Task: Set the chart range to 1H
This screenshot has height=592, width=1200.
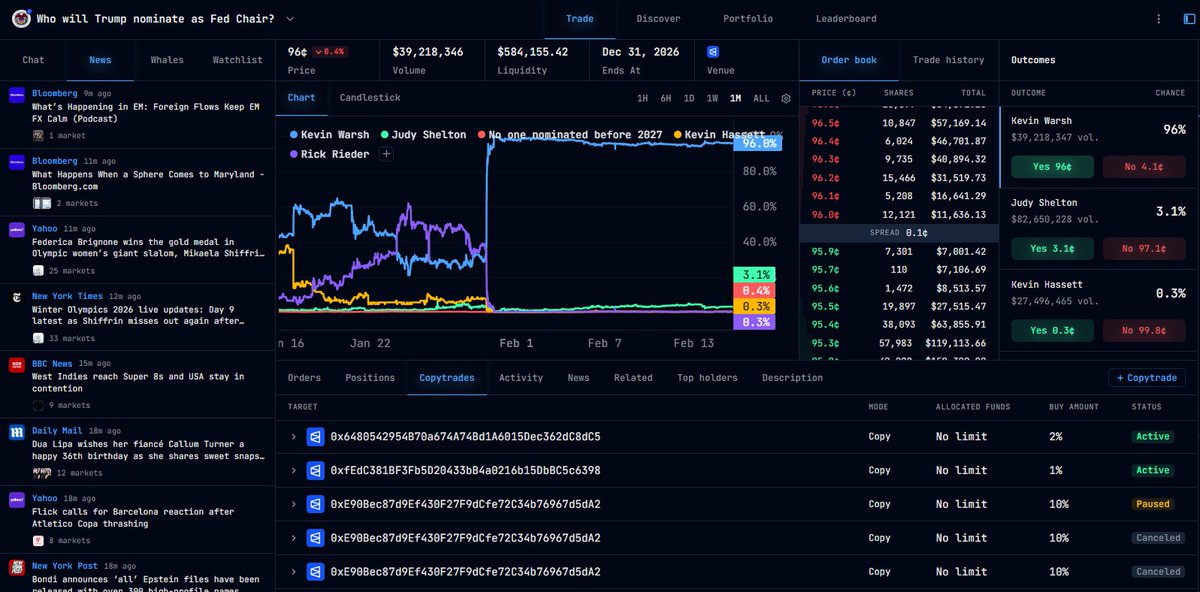Action: (642, 98)
